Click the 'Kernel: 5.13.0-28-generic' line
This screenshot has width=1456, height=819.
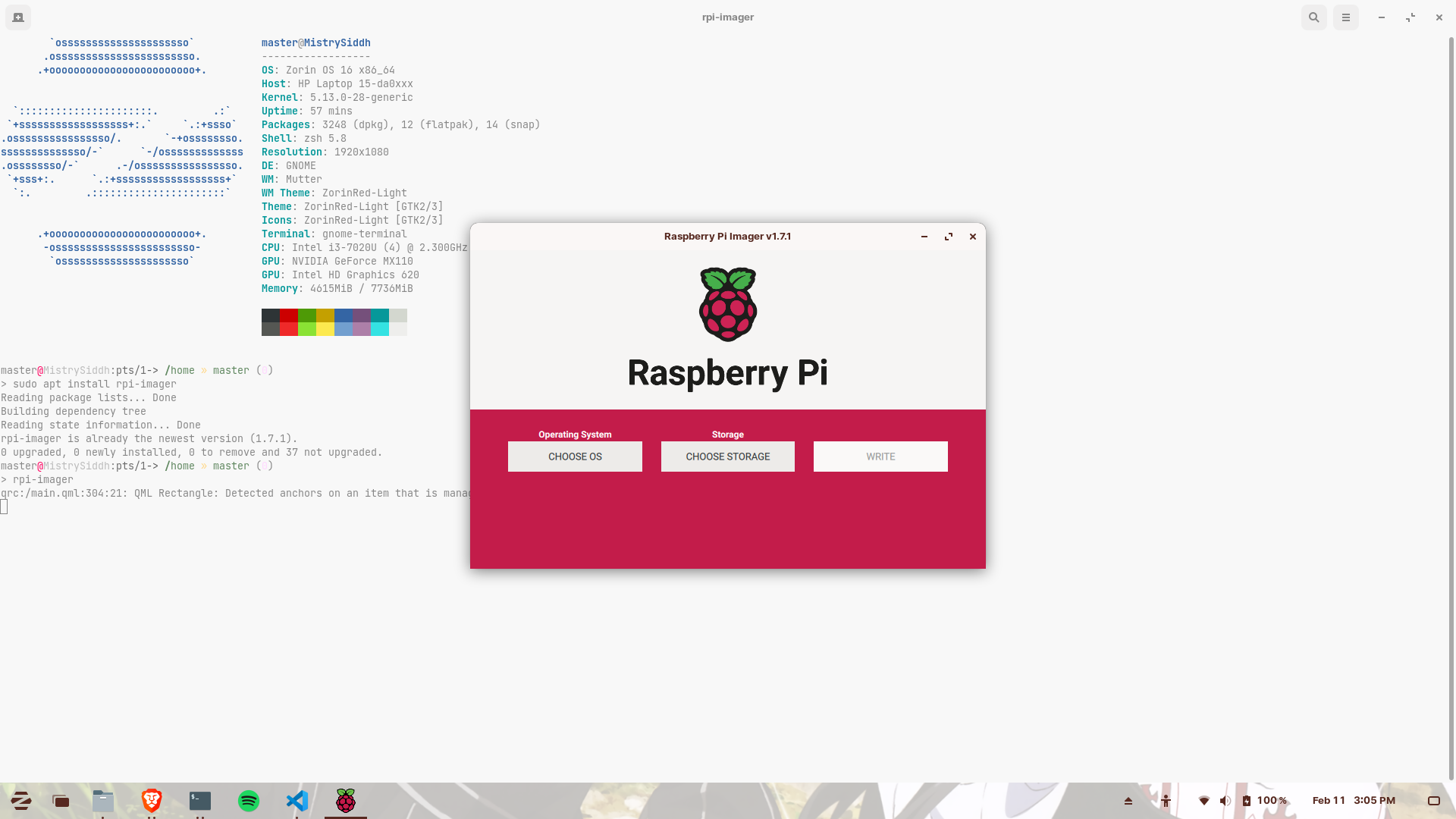coord(337,98)
